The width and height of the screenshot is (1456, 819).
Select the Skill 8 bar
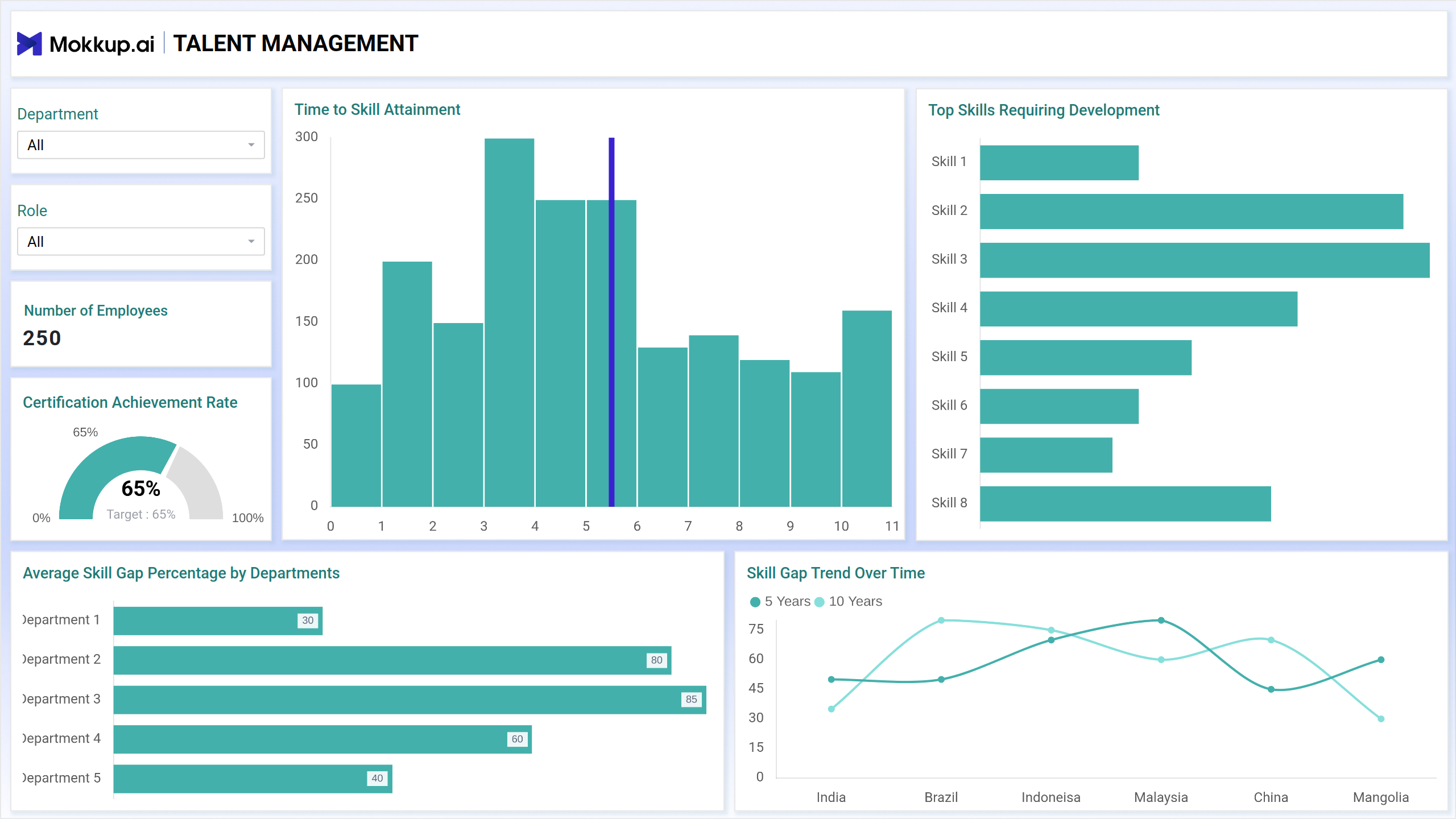1126,504
